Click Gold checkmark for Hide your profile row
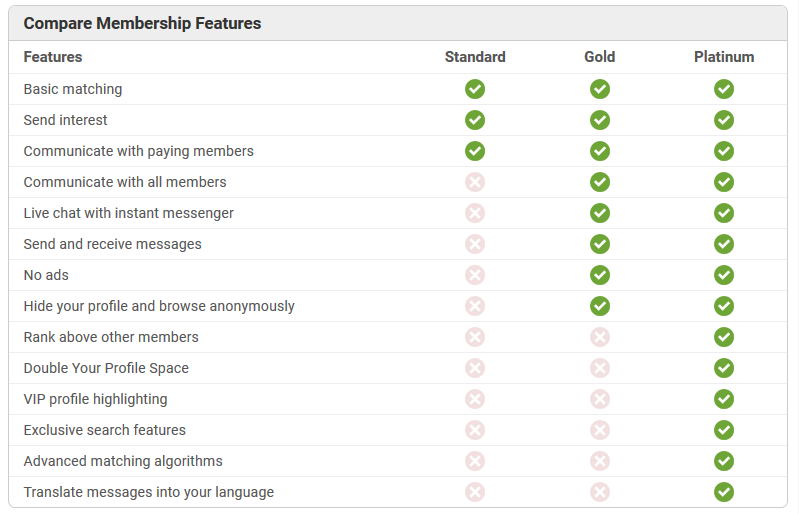The image size is (799, 514). pos(600,306)
